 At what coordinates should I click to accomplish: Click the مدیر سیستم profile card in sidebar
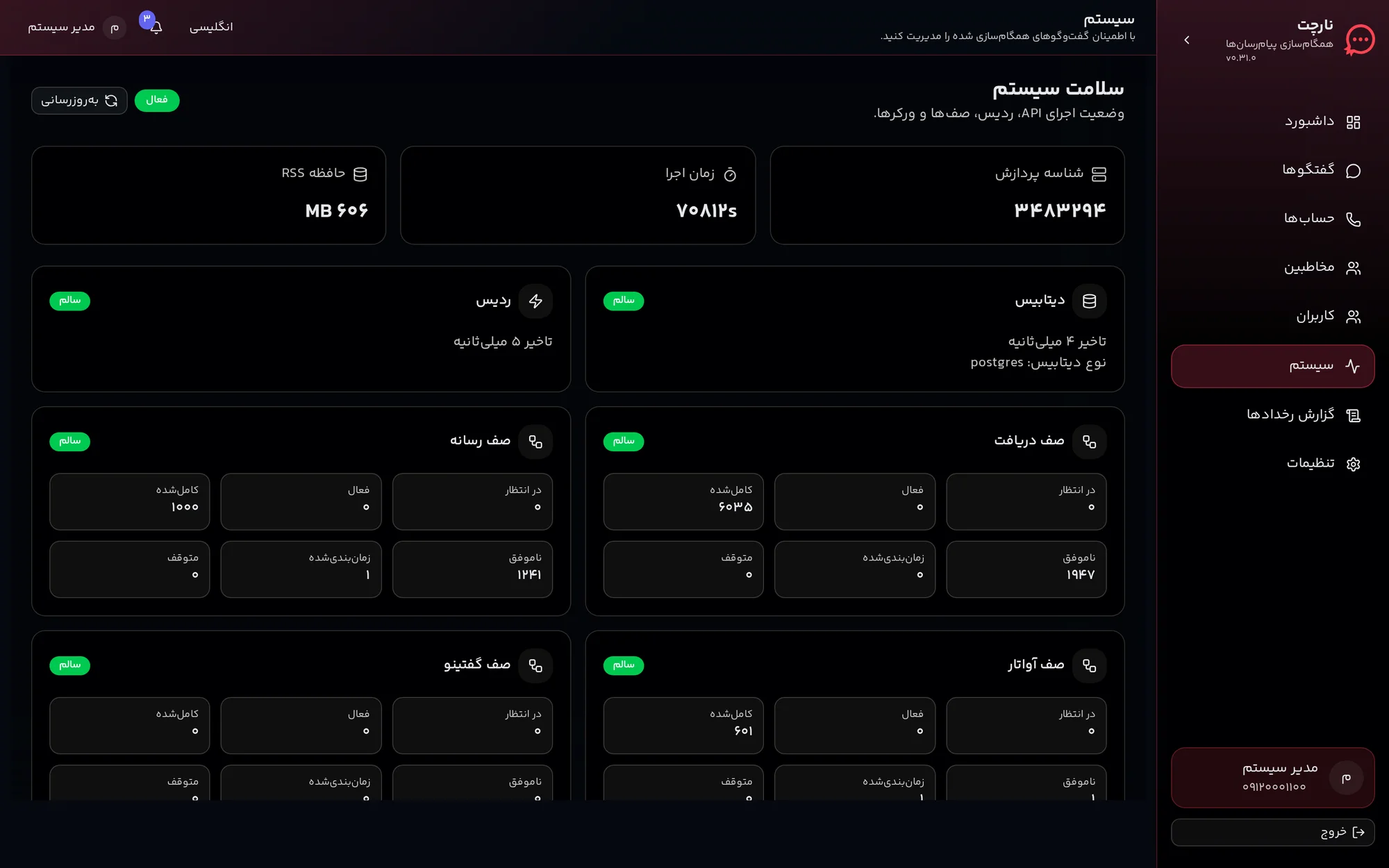[1272, 777]
